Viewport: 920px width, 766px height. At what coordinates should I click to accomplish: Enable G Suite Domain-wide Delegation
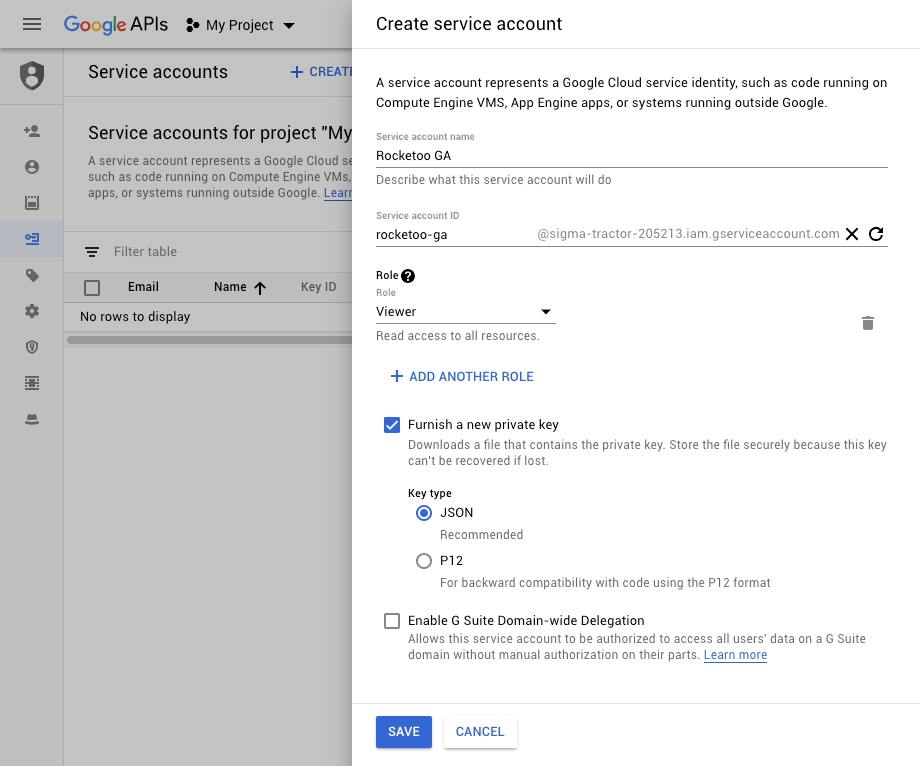tap(392, 621)
